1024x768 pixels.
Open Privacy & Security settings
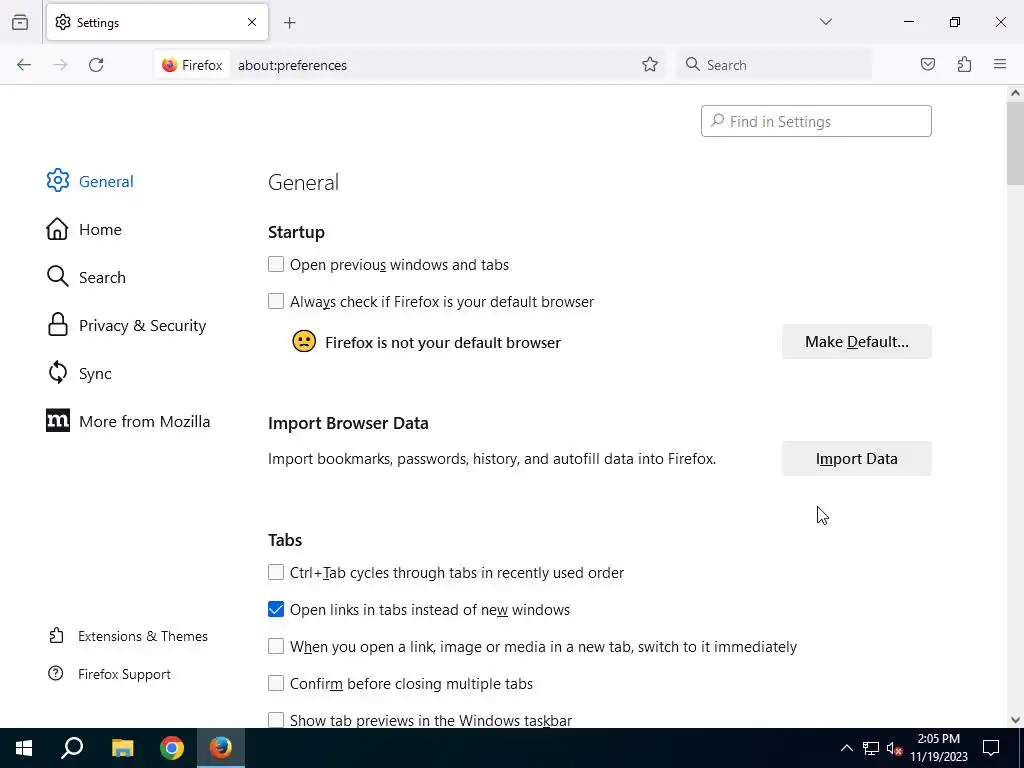click(x=127, y=325)
